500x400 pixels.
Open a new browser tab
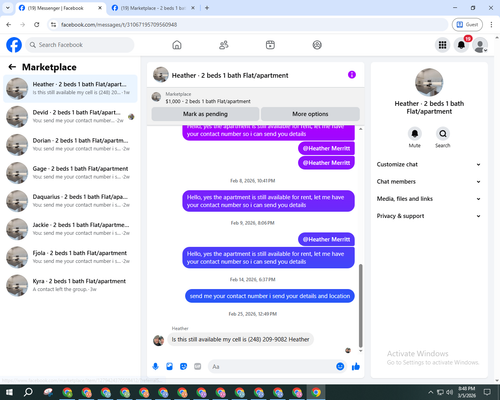click(207, 8)
